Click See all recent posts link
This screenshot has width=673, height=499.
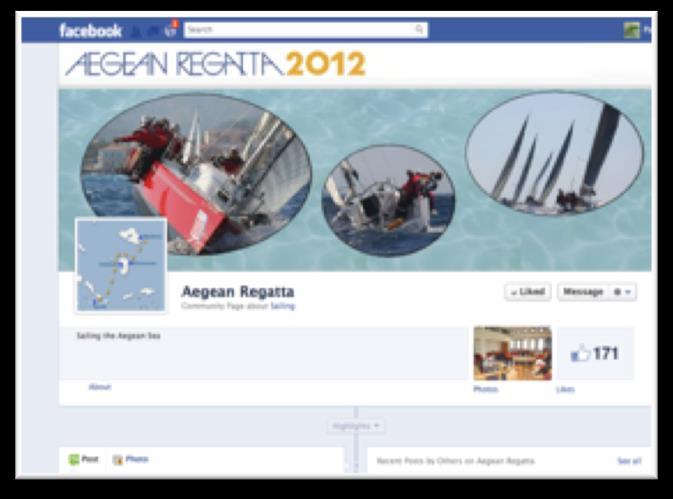[x=629, y=461]
